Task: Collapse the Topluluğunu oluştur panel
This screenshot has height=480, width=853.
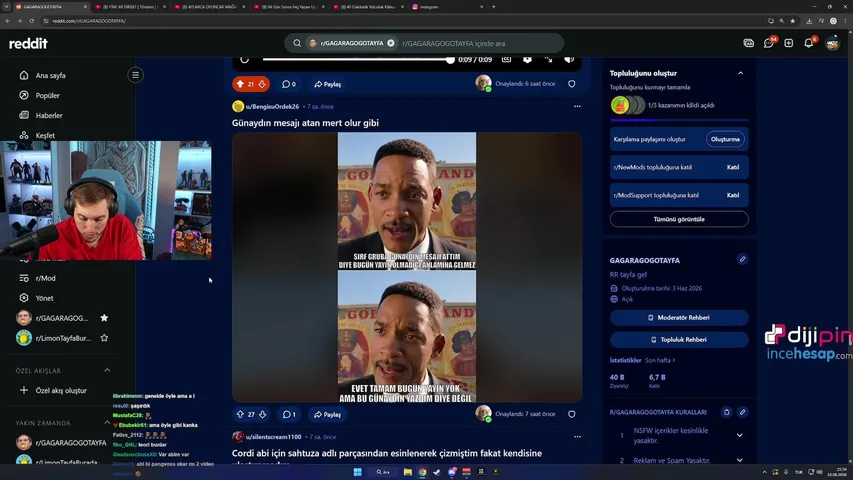Action: (740, 73)
